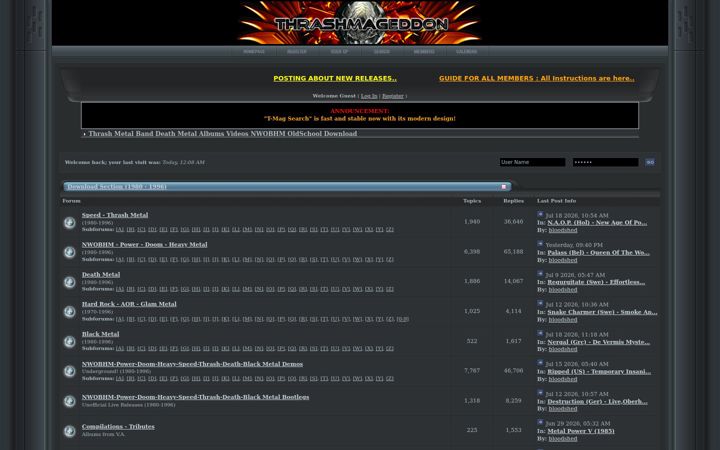Screen dimensions: 720x450
Task: Open subforum [A] under Speed - Thrash Metal
Action: point(120,230)
